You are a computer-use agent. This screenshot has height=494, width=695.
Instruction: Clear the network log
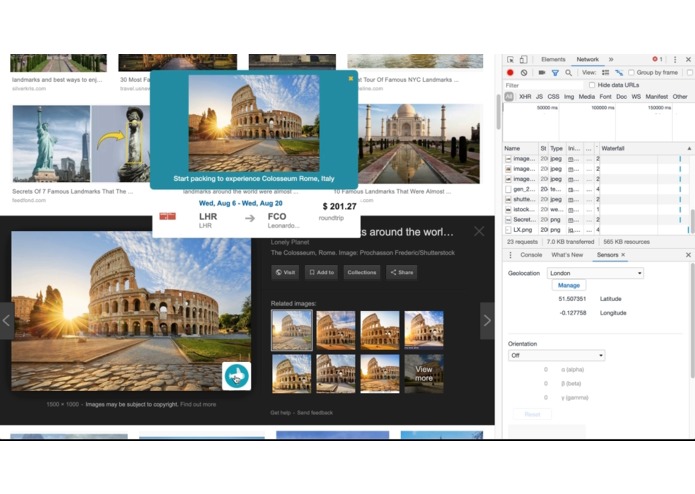524,72
